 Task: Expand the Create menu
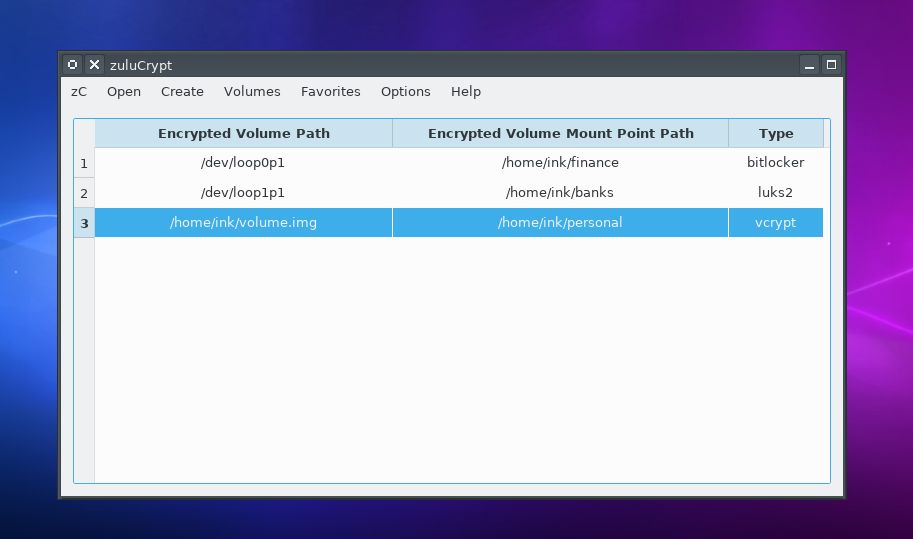182,91
